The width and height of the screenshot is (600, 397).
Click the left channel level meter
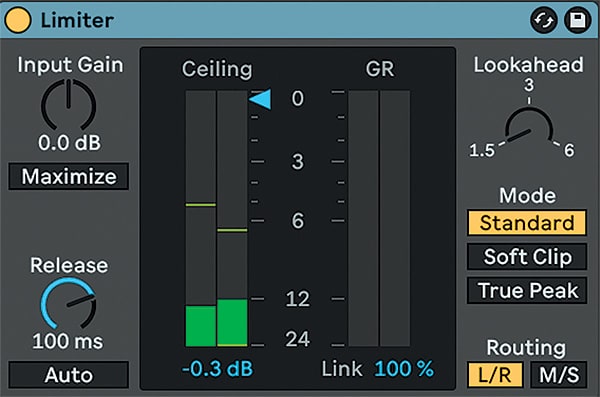[x=201, y=219]
